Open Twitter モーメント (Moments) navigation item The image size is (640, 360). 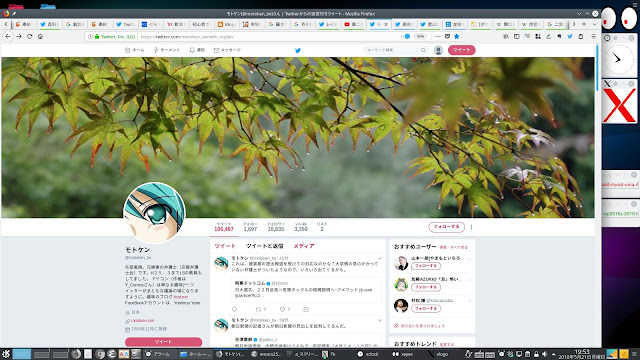pos(167,50)
